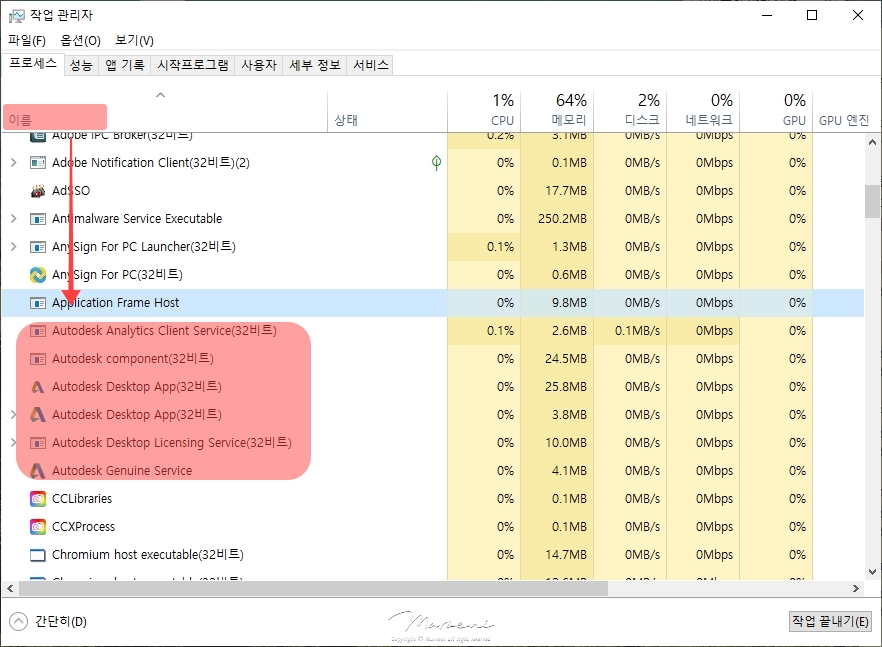
Task: Sort by the CPU column header
Action: click(x=484, y=111)
